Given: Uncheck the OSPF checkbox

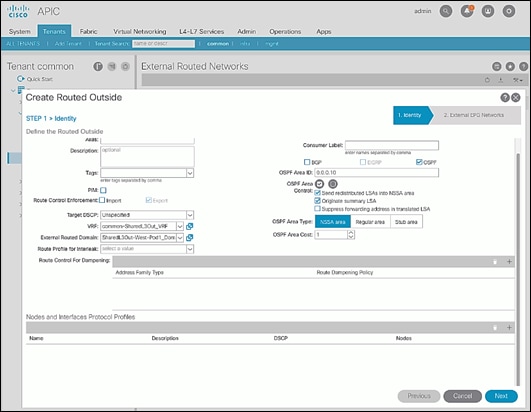Looking at the screenshot, I should [x=419, y=162].
